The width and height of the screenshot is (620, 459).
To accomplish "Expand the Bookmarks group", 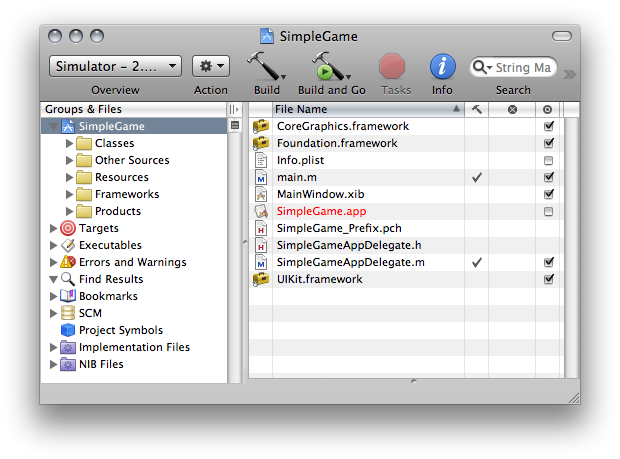I will pyautogui.click(x=53, y=296).
